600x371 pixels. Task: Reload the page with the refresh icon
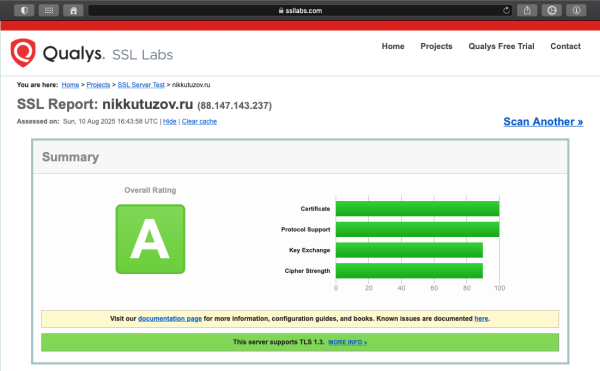[506, 11]
